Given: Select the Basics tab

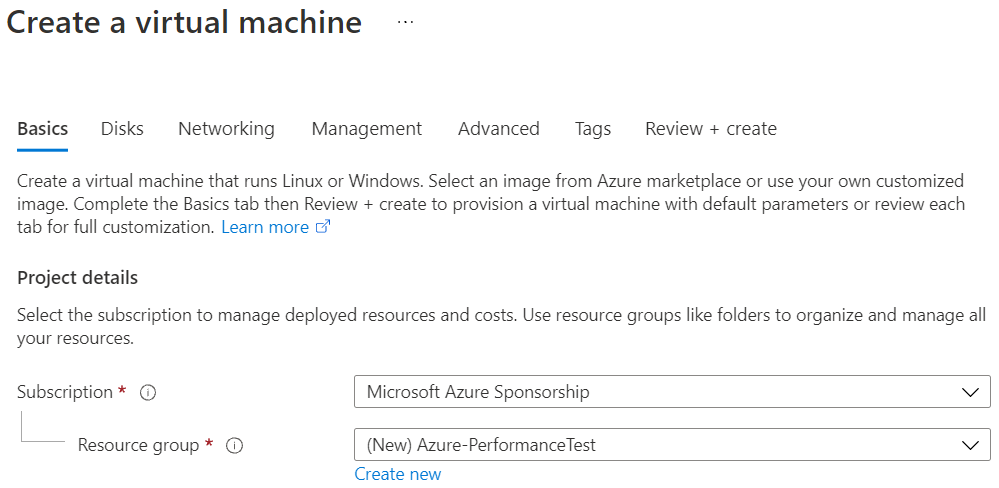Looking at the screenshot, I should (43, 129).
